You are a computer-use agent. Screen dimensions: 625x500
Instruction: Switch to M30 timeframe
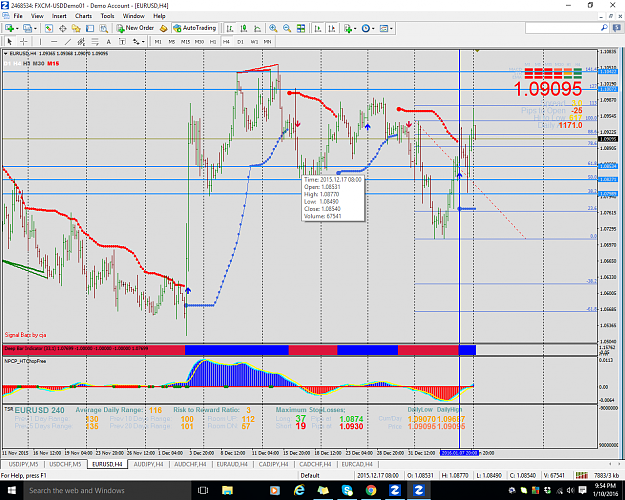[x=199, y=41]
